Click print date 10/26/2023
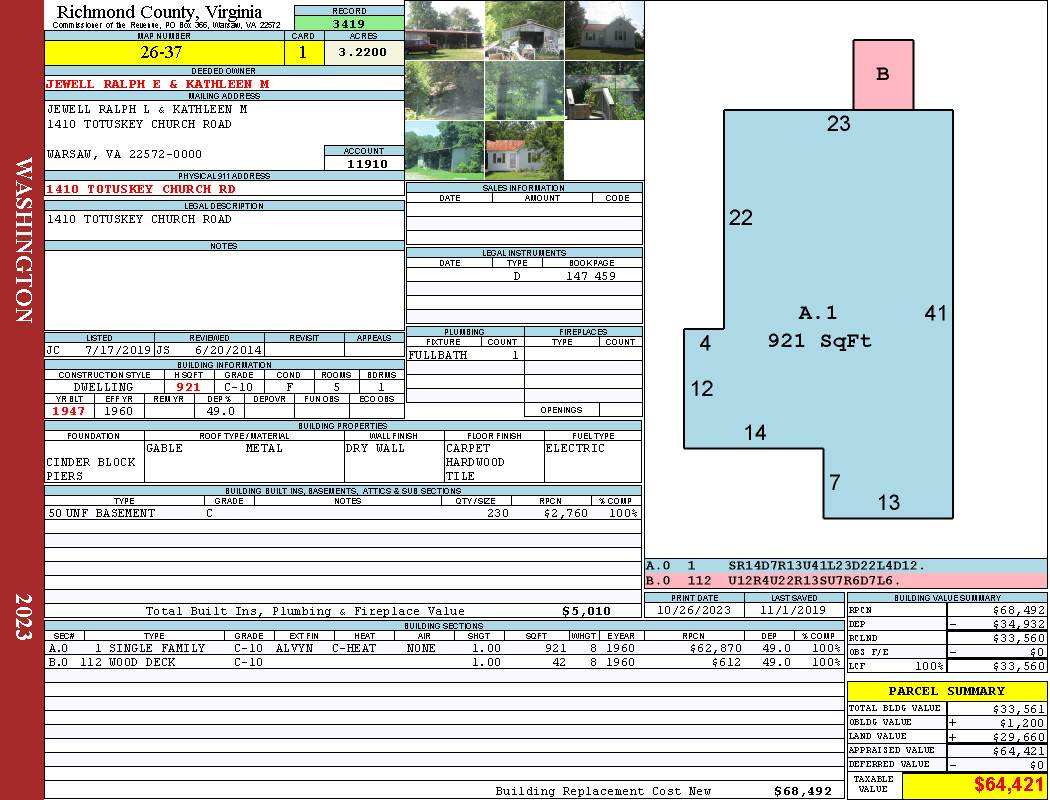The width and height of the screenshot is (1050, 800). click(694, 610)
